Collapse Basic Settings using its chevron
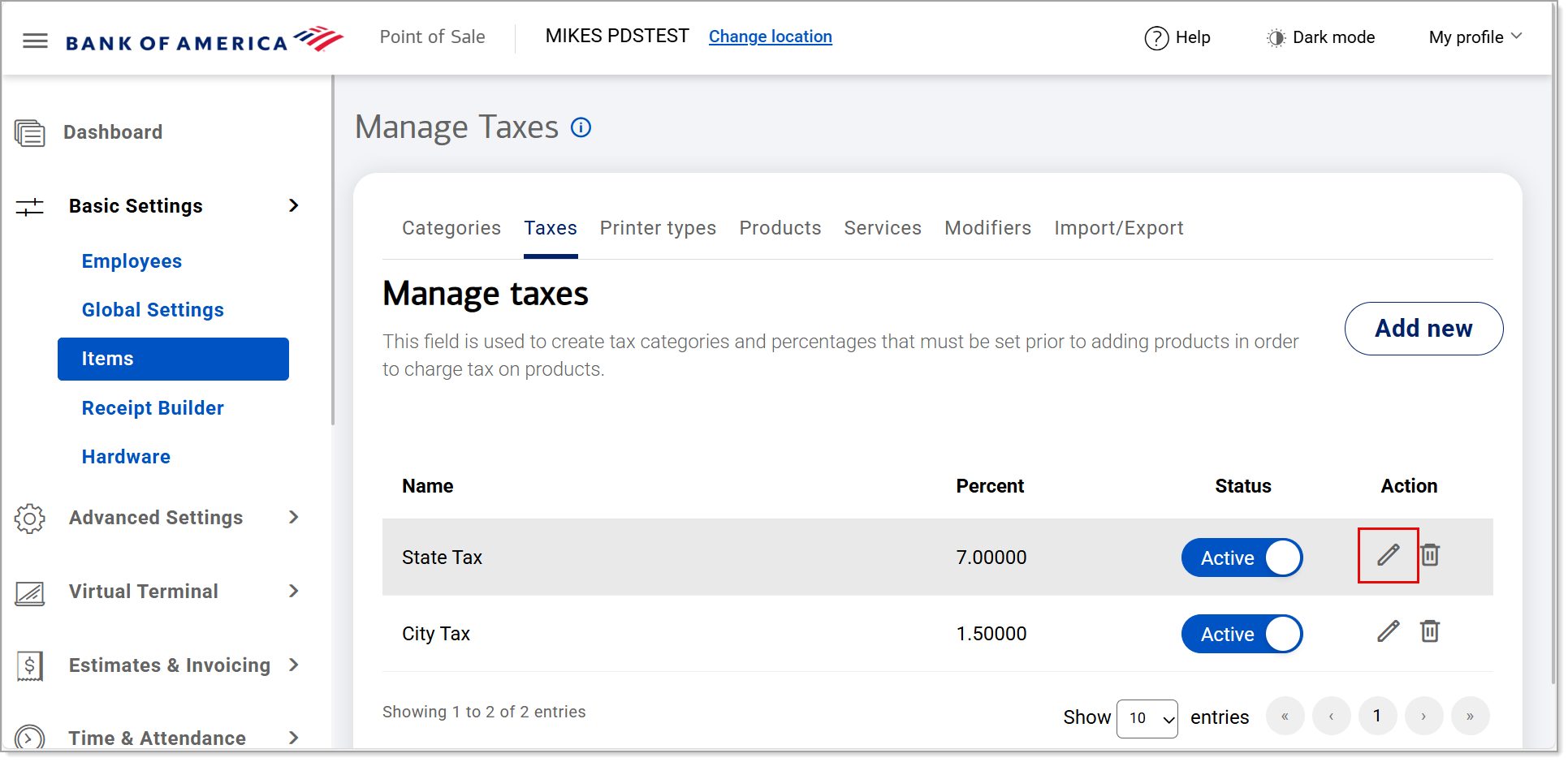 click(x=294, y=206)
